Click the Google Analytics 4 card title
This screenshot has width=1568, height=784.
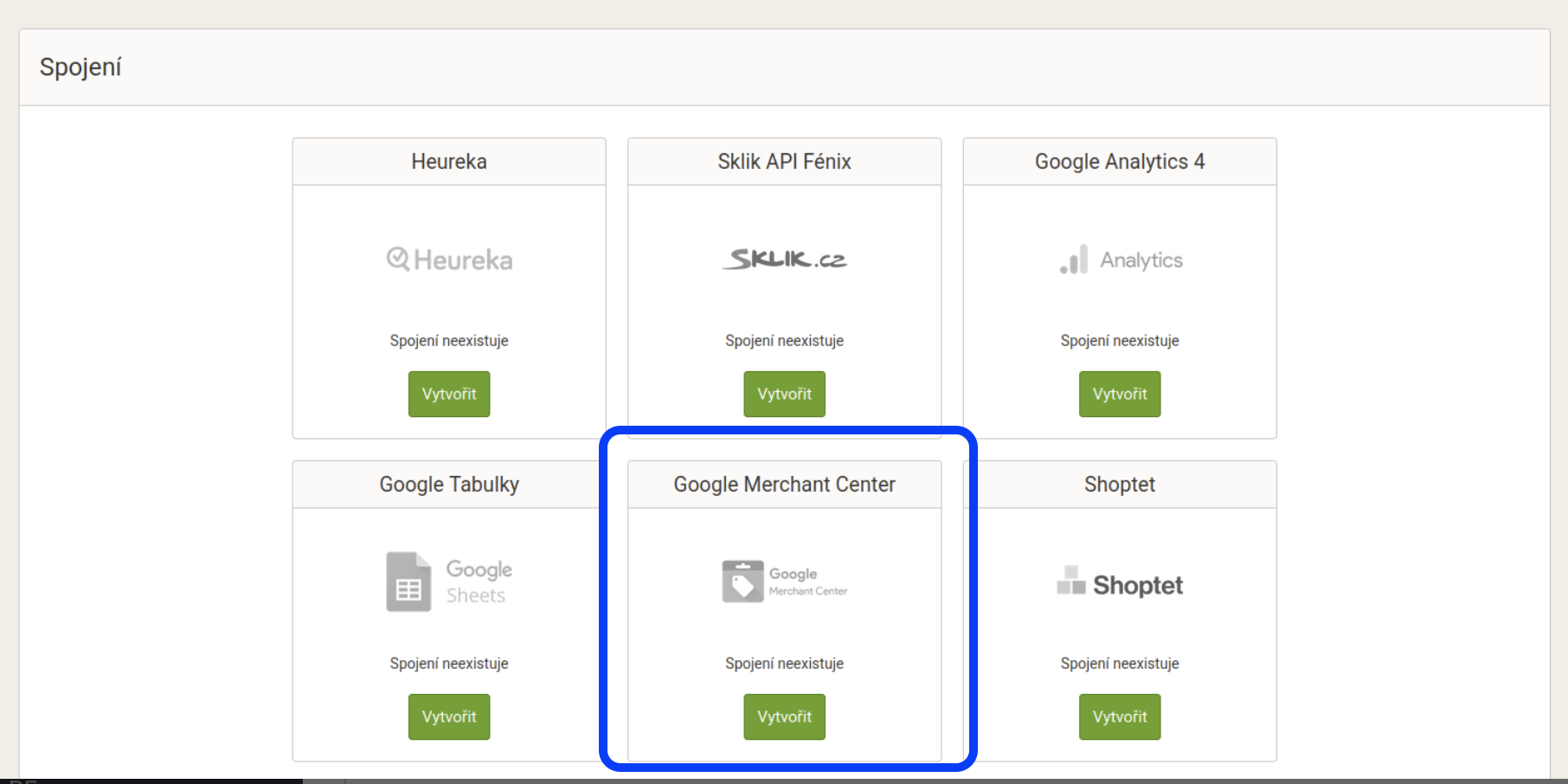1120,162
